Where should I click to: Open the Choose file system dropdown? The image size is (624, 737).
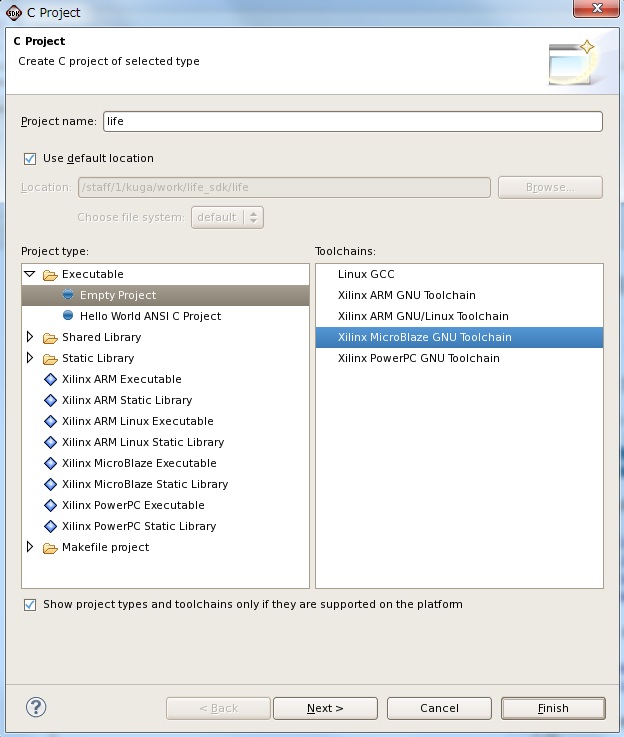click(x=227, y=217)
